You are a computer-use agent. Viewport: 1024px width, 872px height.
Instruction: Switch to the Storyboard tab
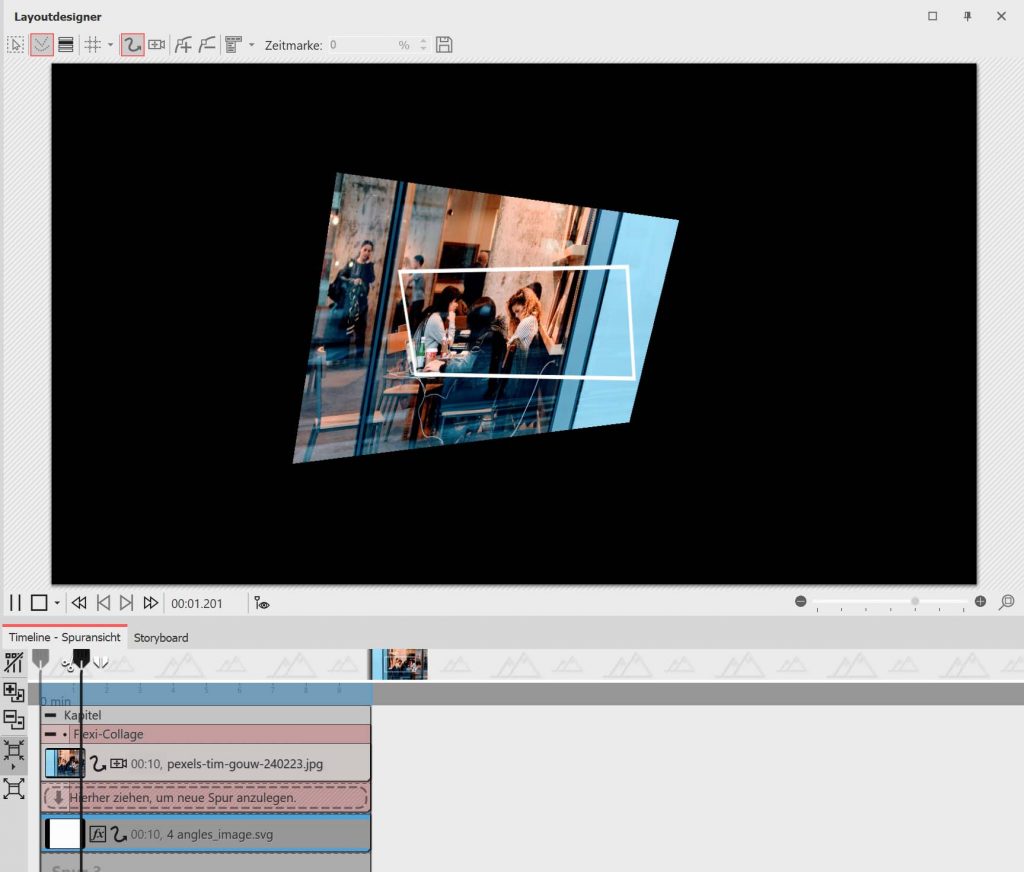[161, 637]
